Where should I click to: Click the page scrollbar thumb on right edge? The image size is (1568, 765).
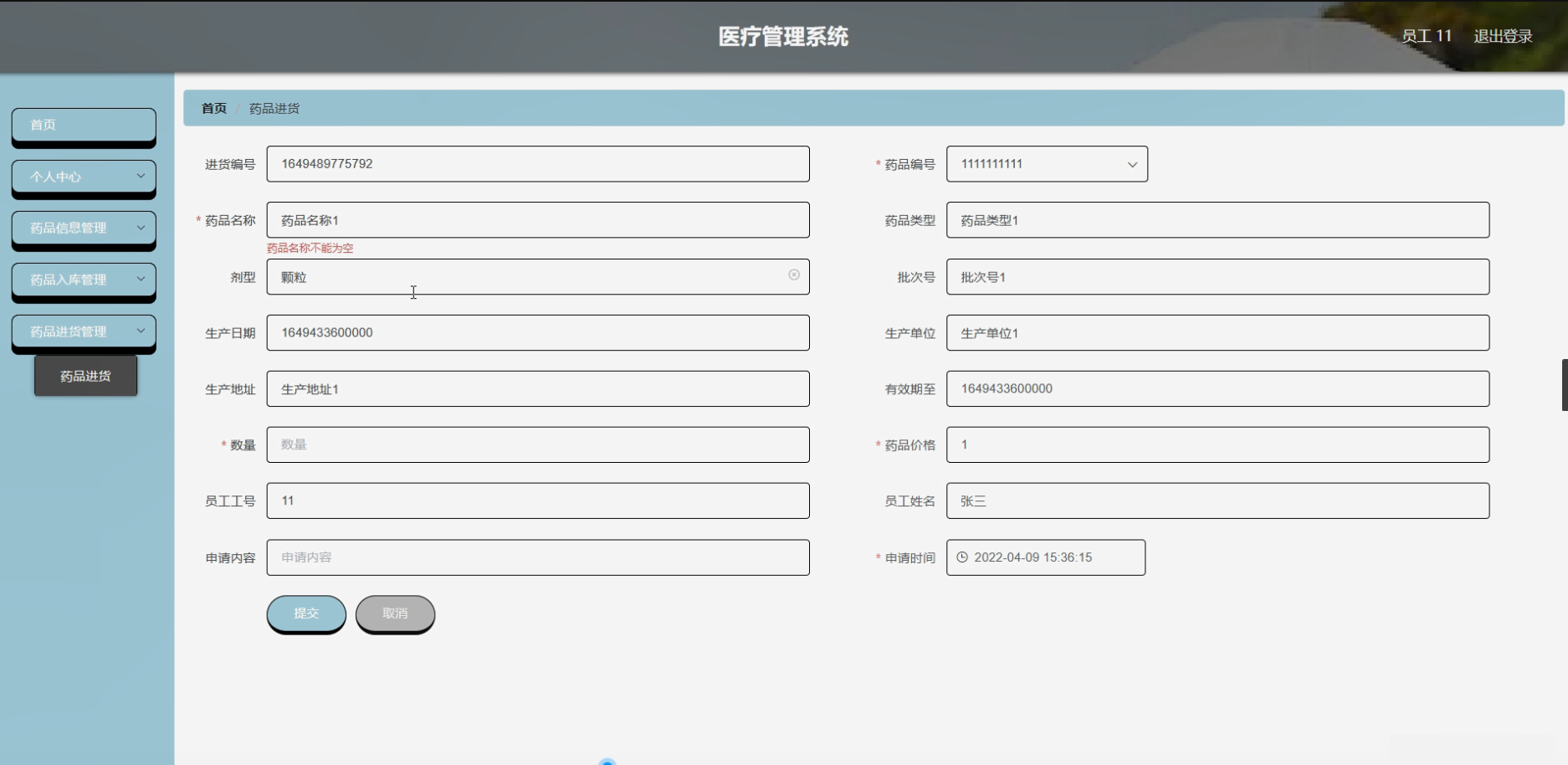pos(1565,385)
